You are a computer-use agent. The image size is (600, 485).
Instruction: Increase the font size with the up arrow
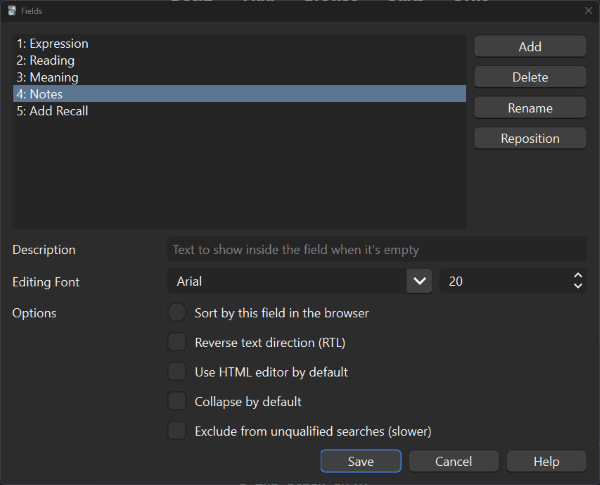578,276
